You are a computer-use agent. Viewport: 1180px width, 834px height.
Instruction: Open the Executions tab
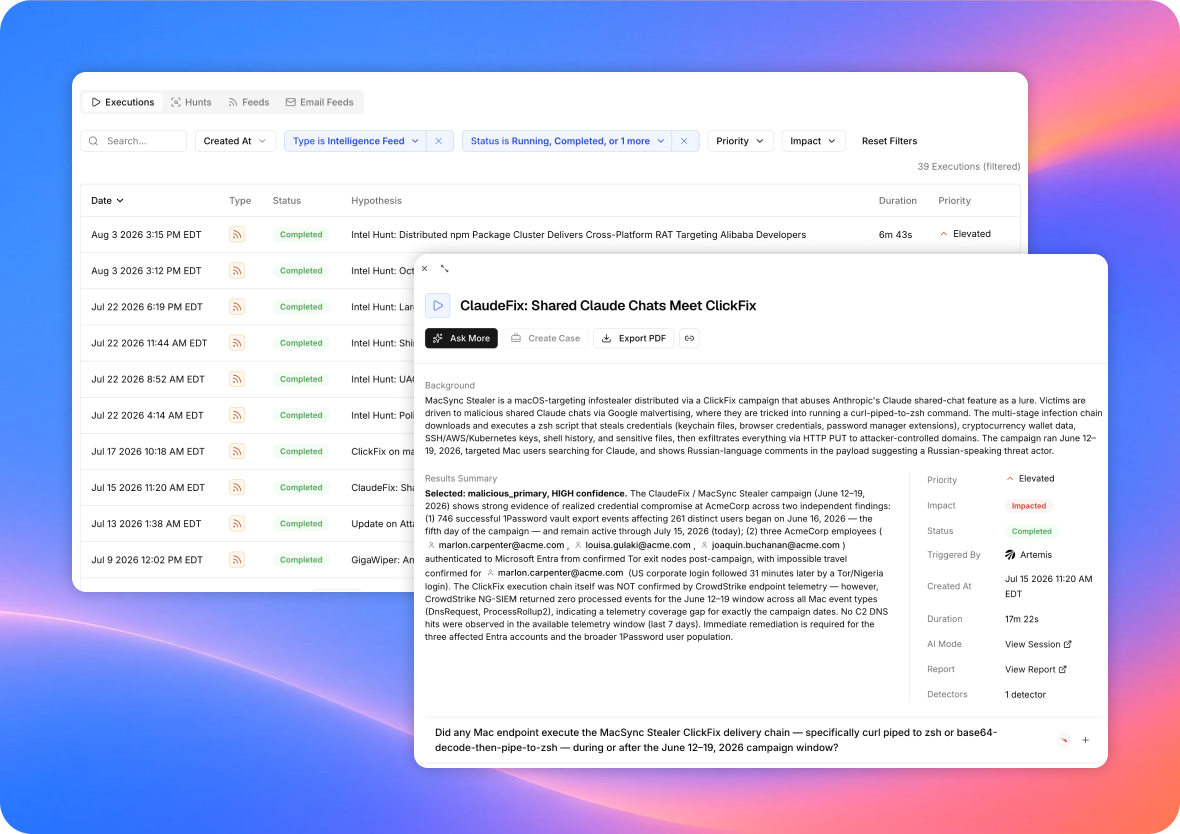pyautogui.click(x=122, y=102)
